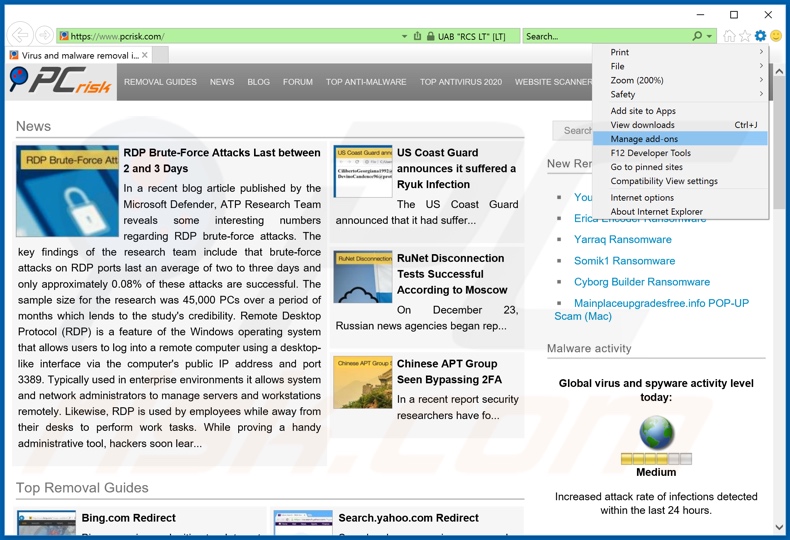Click the Top Removal Guides heading
The width and height of the screenshot is (790, 540).
82,488
